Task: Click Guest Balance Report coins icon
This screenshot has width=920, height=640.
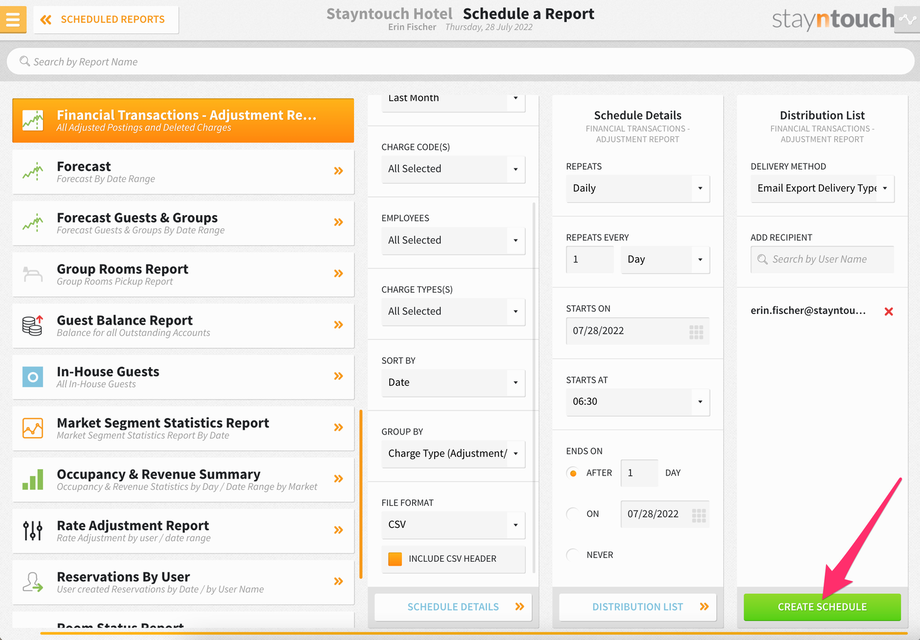Action: (33, 325)
